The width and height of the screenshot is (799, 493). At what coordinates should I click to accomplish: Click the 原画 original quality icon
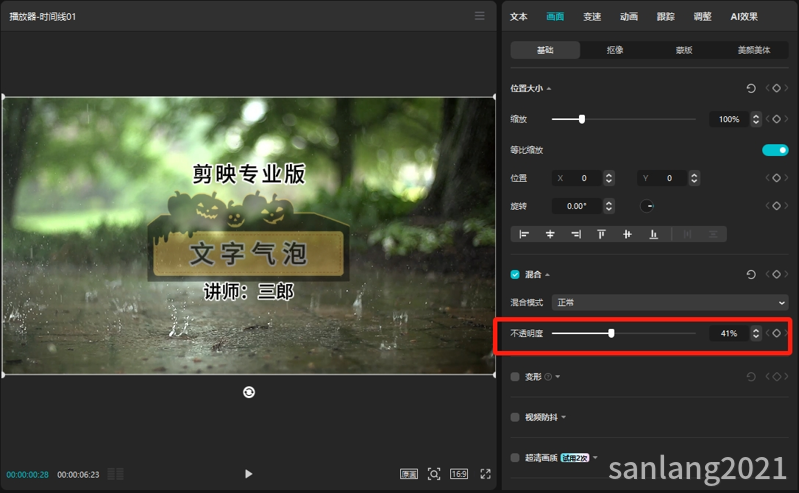pos(409,474)
